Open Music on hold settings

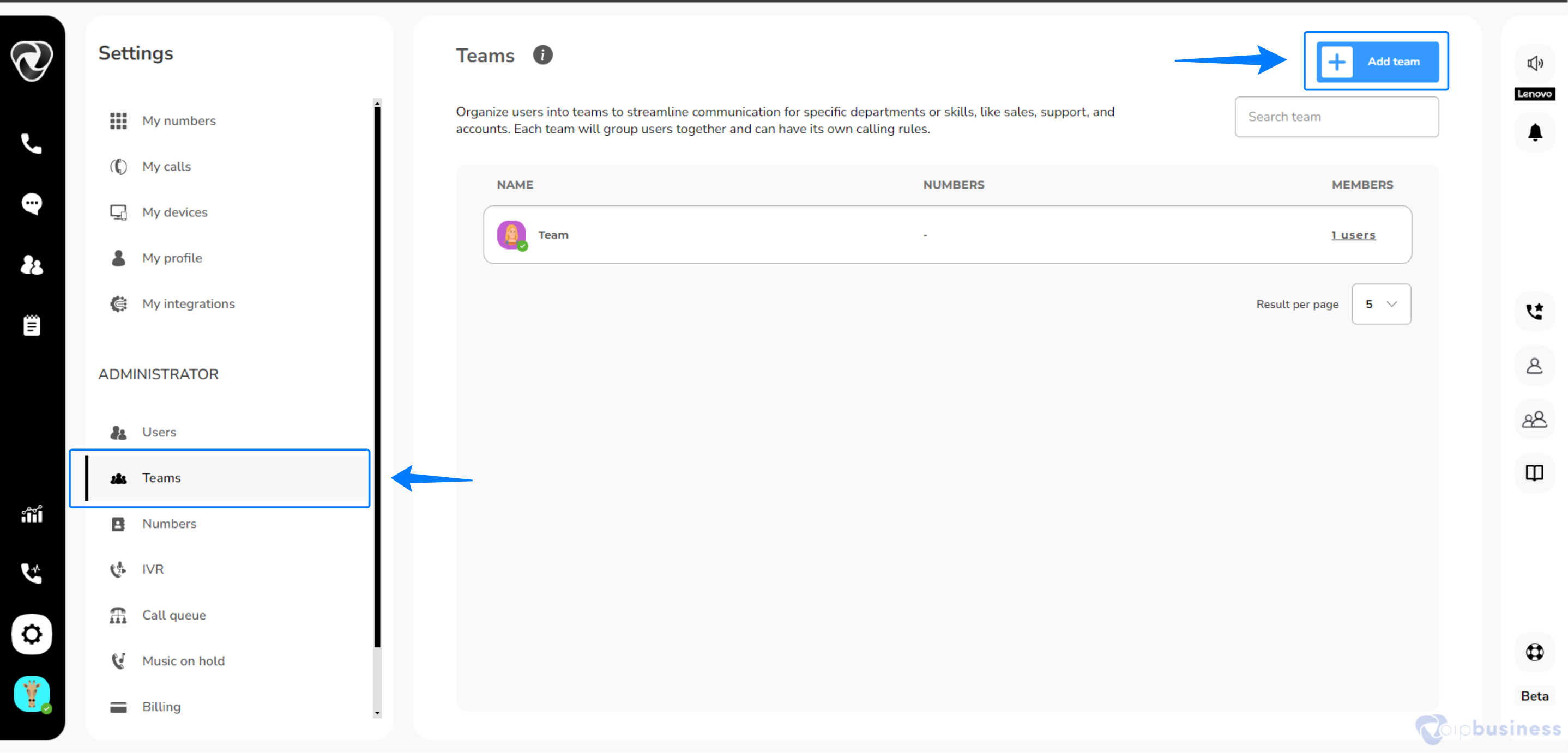pyautogui.click(x=183, y=660)
